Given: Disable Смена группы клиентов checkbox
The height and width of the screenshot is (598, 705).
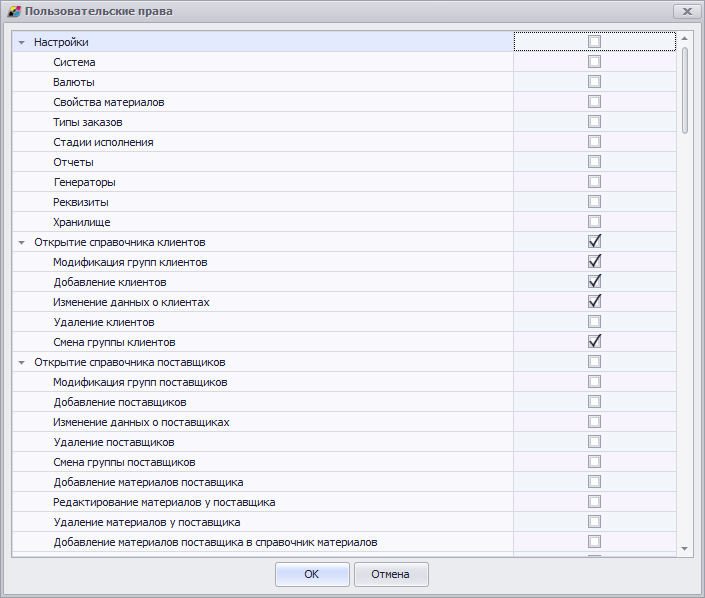Looking at the screenshot, I should pos(594,342).
